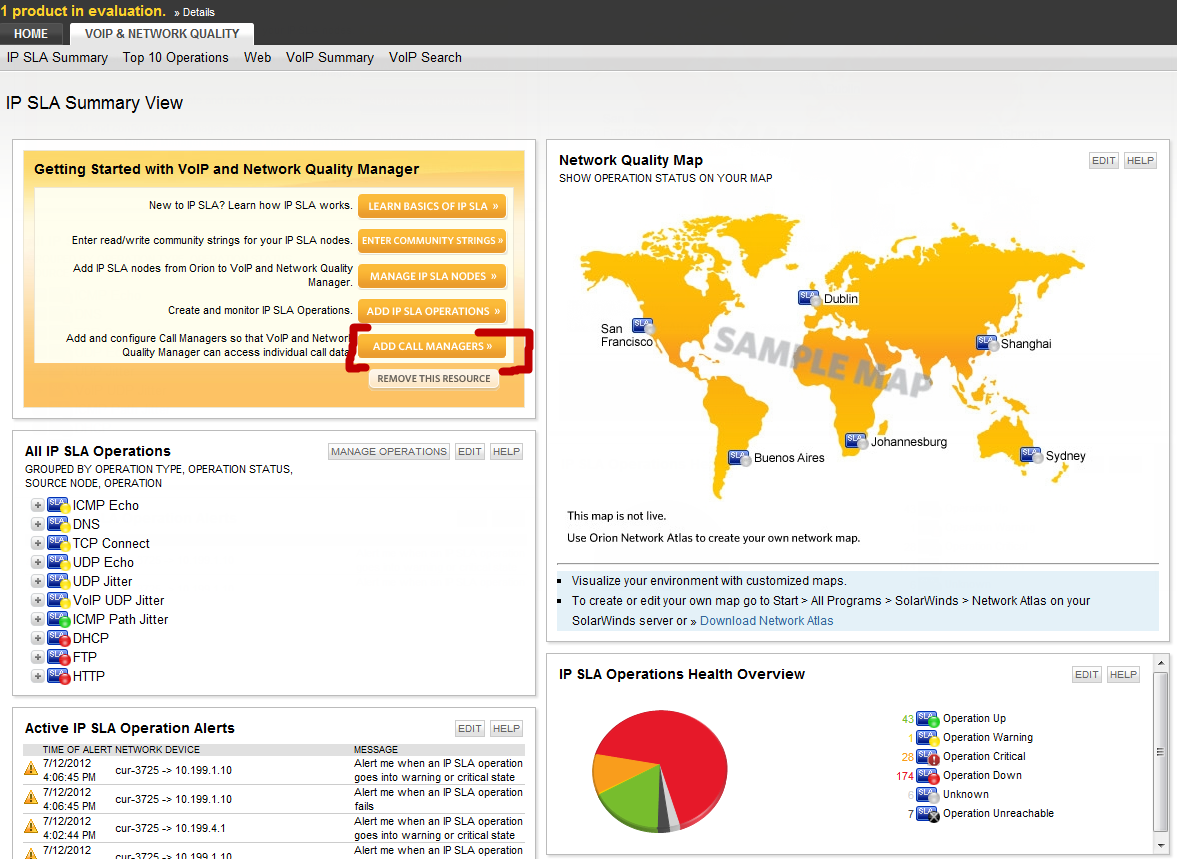Edit the Network Quality Map resource

coord(1103,161)
